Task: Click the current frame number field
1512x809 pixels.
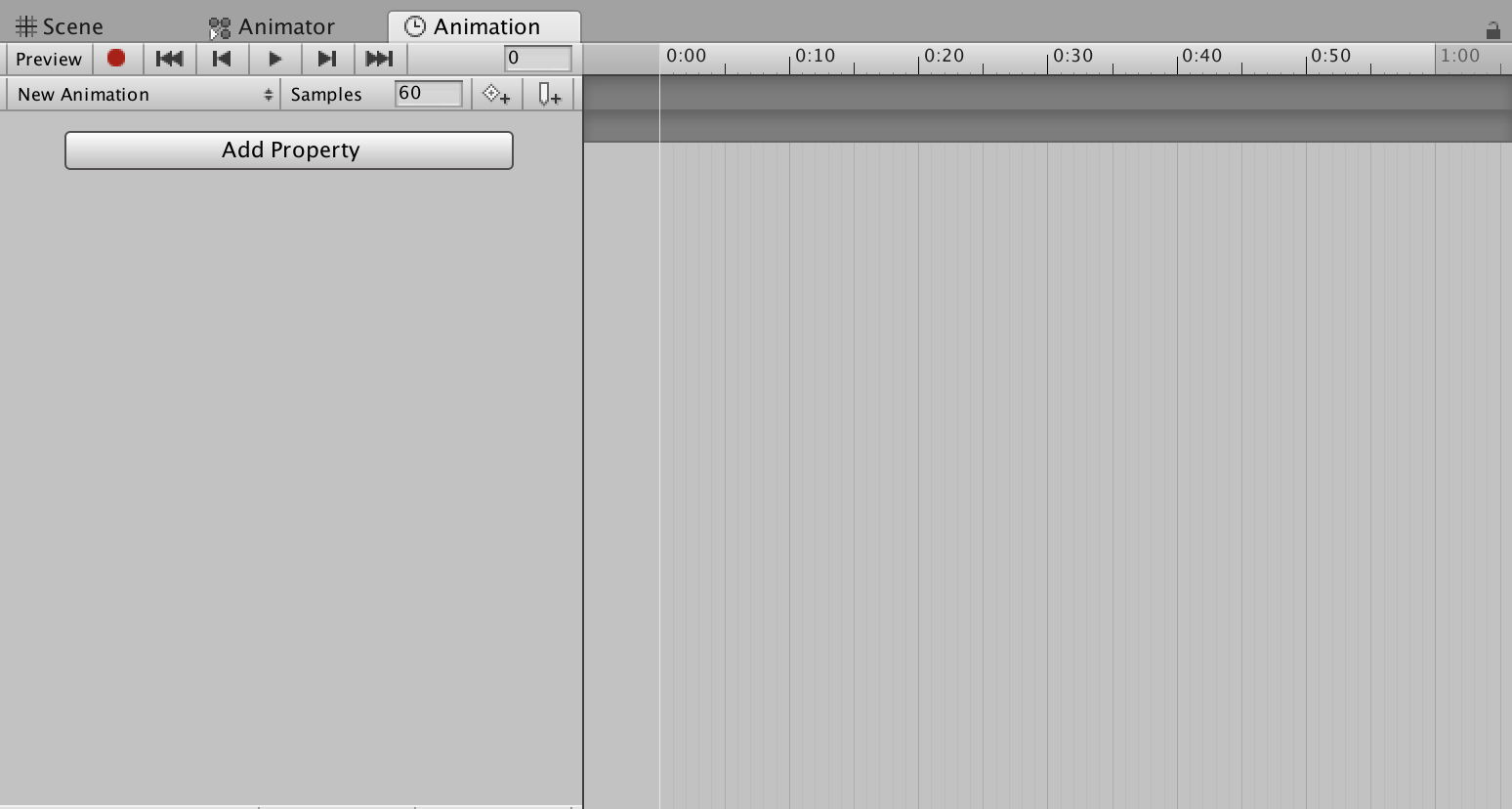Action: (537, 58)
